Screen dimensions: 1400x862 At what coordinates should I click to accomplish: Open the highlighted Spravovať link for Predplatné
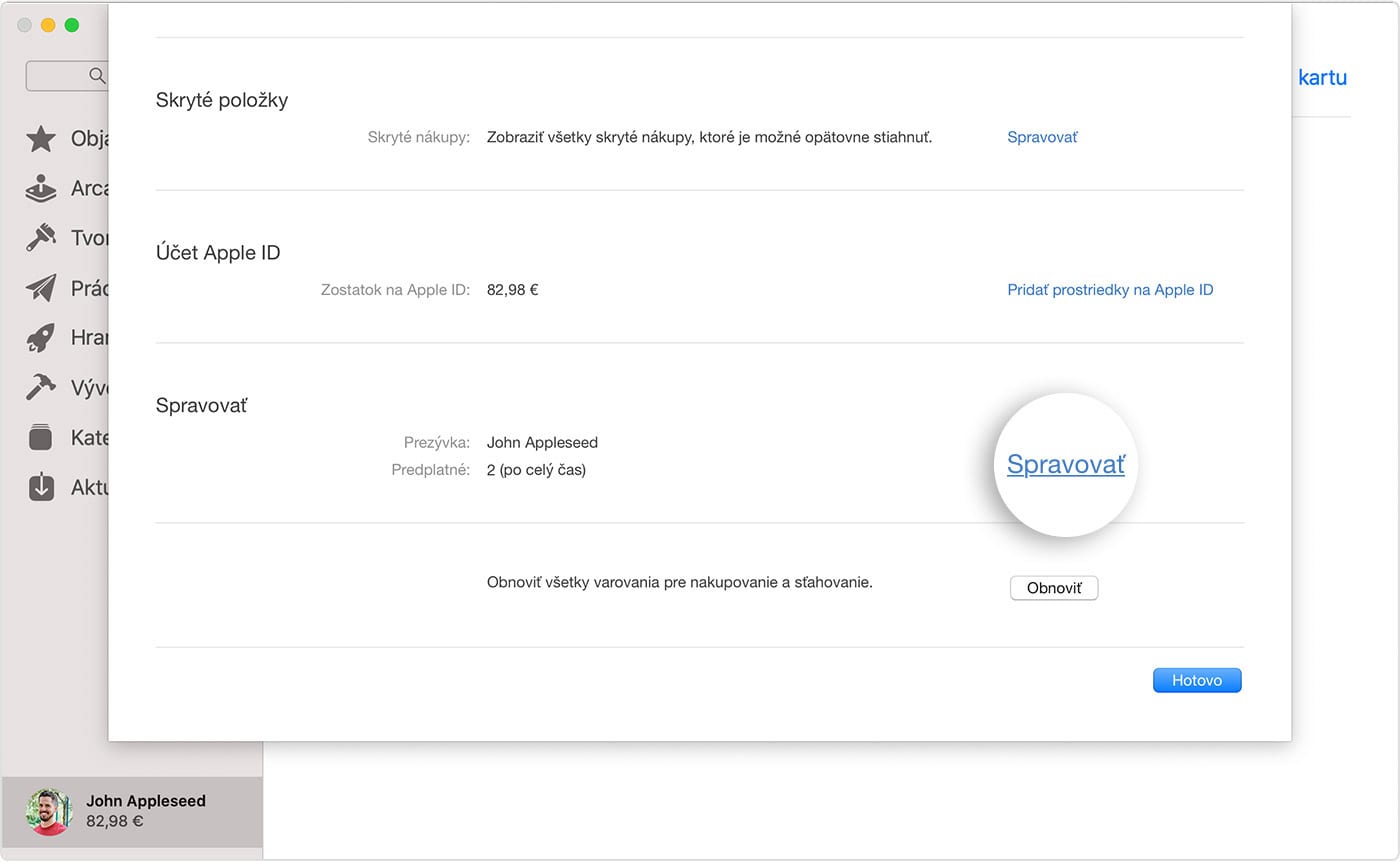pos(1065,465)
